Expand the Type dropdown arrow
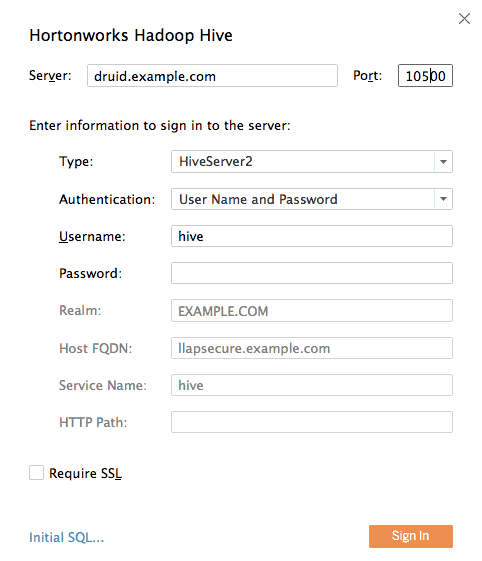The image size is (482, 561). coord(443,161)
